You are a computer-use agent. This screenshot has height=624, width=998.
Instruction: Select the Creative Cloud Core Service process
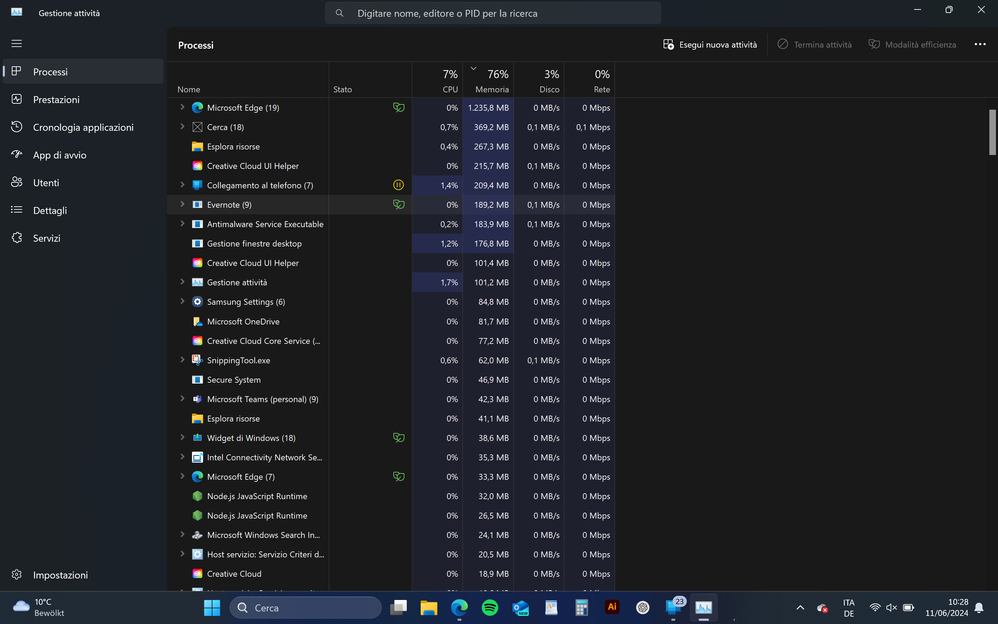tap(392, 341)
